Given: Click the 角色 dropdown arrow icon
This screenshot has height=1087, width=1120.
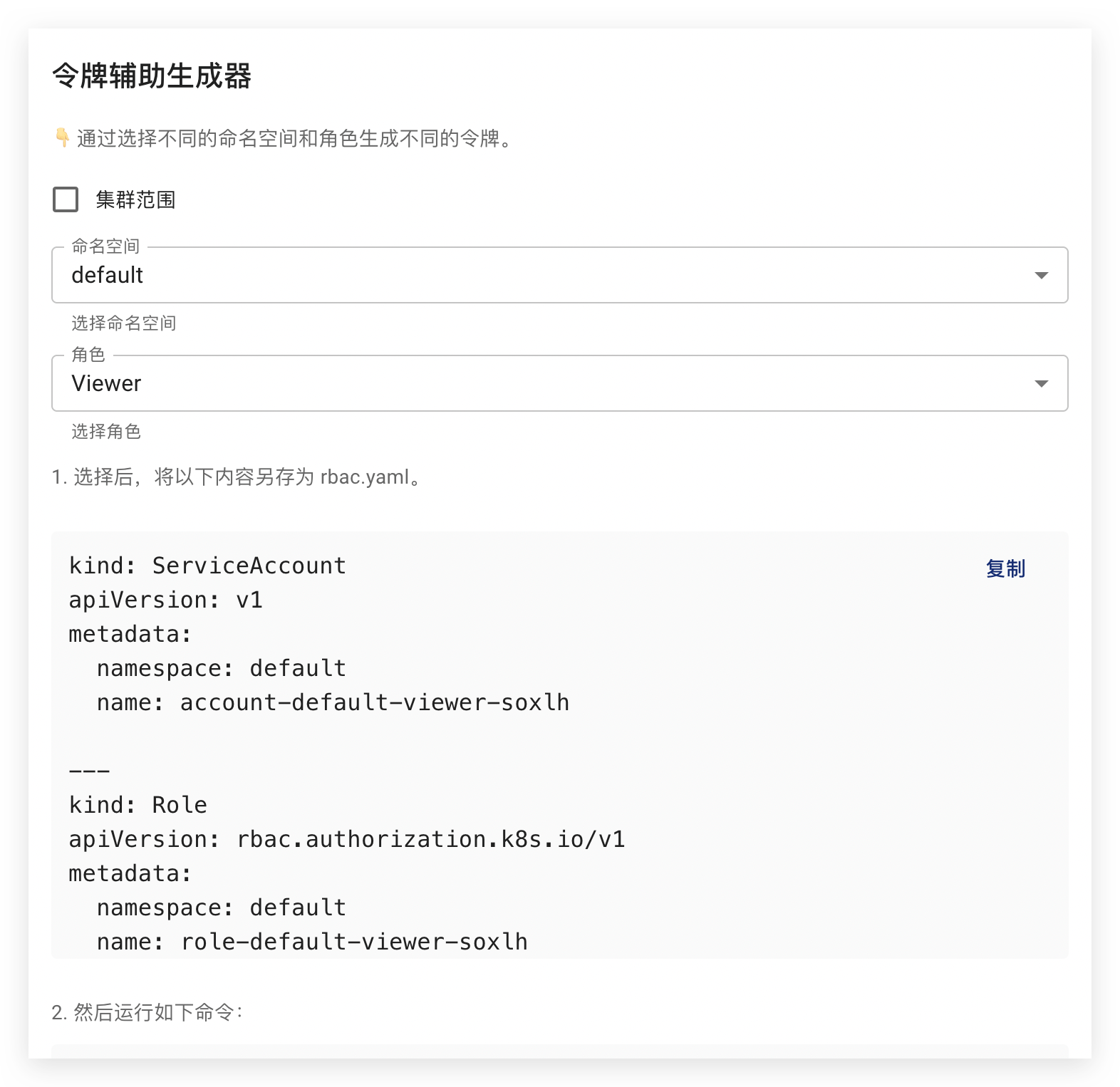Looking at the screenshot, I should click(x=1041, y=383).
